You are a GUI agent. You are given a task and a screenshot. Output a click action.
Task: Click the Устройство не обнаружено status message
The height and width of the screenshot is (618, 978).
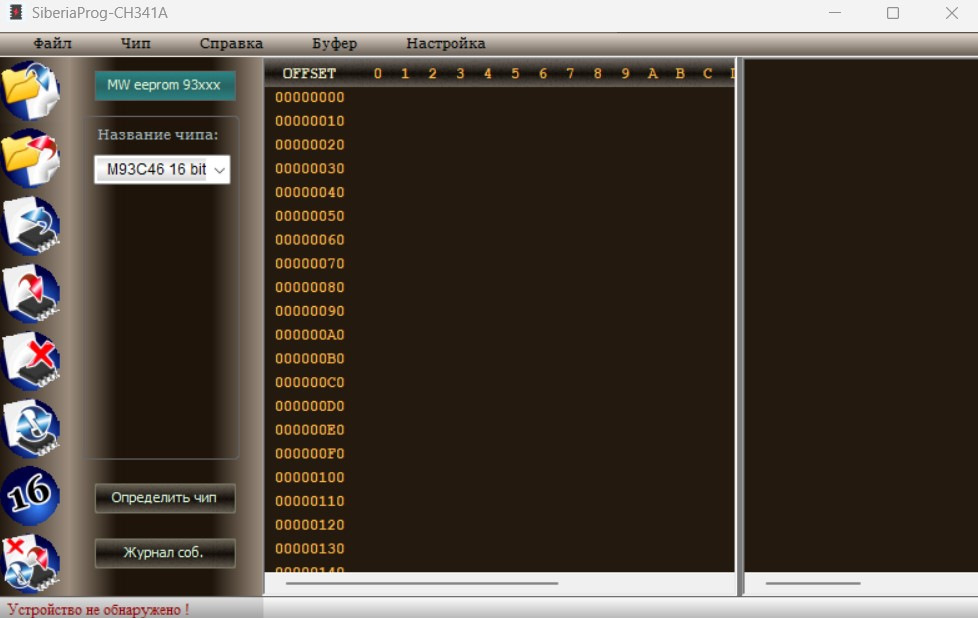[98, 609]
